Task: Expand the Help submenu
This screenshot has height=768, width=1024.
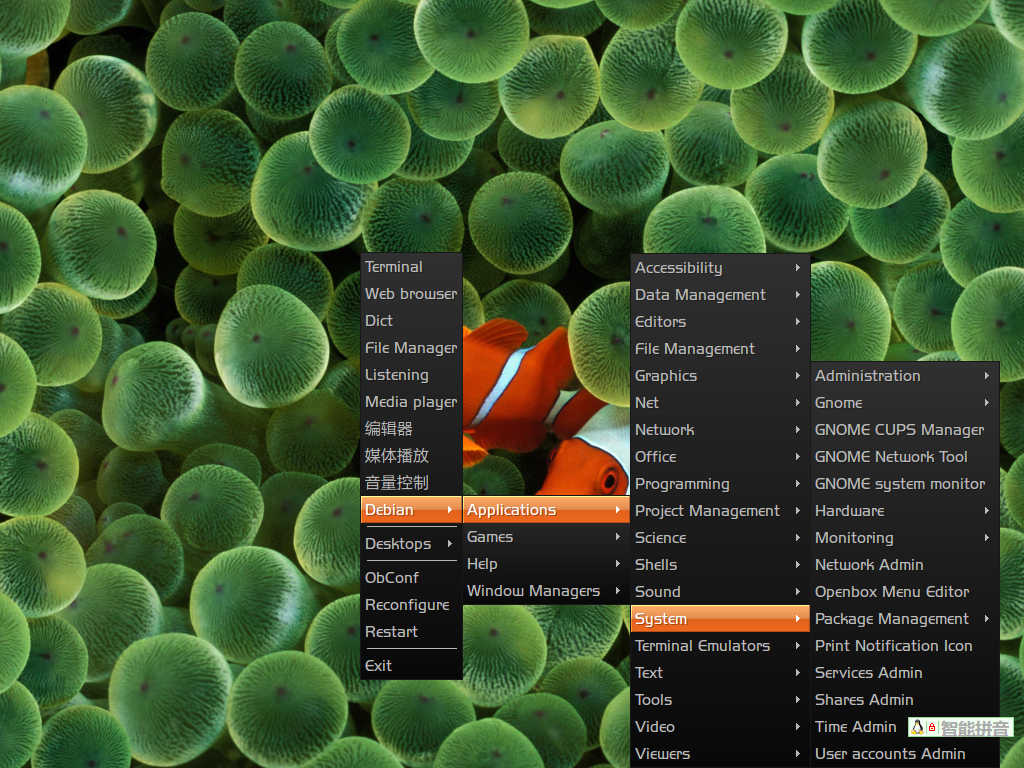Action: pyautogui.click(x=546, y=564)
